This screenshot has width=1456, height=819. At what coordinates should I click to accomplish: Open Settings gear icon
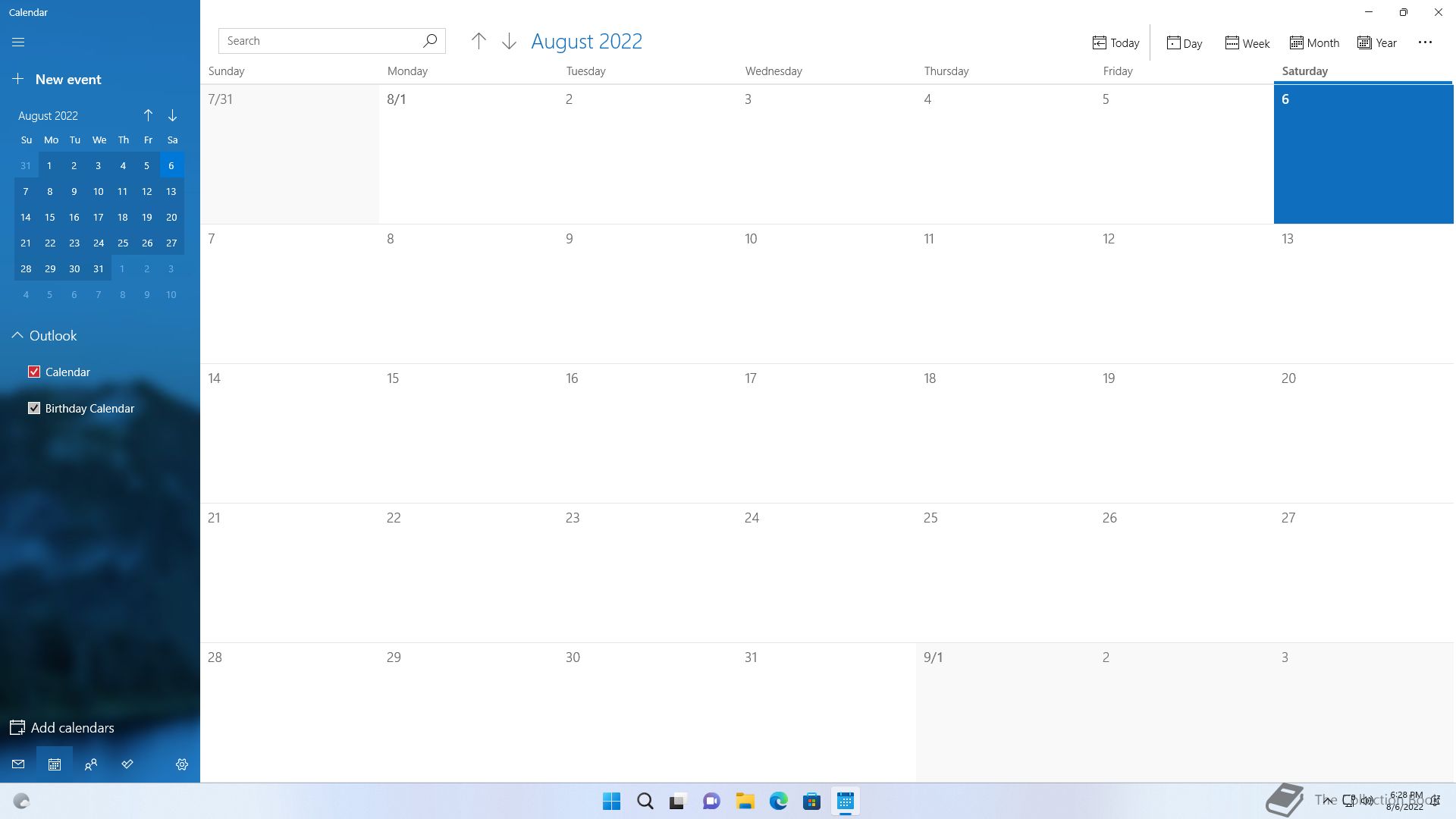coord(182,764)
